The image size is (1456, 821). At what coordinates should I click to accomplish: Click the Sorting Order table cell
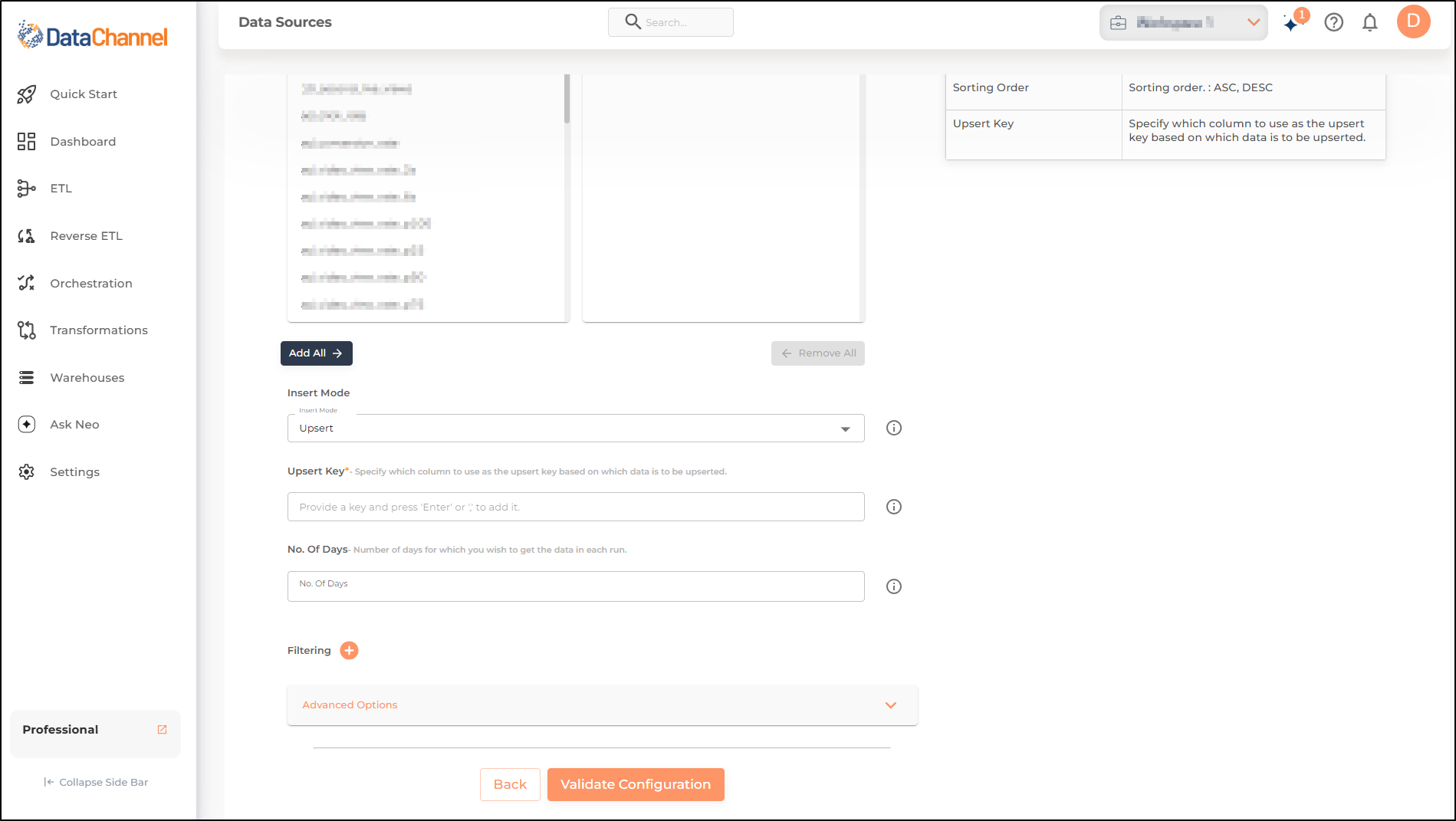pos(1034,91)
